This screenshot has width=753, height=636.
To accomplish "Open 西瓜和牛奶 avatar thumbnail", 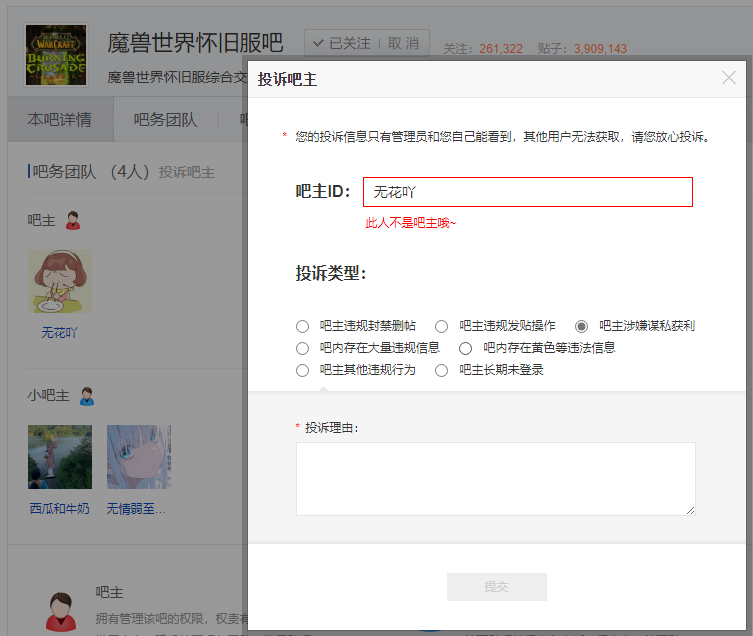I will [59, 457].
